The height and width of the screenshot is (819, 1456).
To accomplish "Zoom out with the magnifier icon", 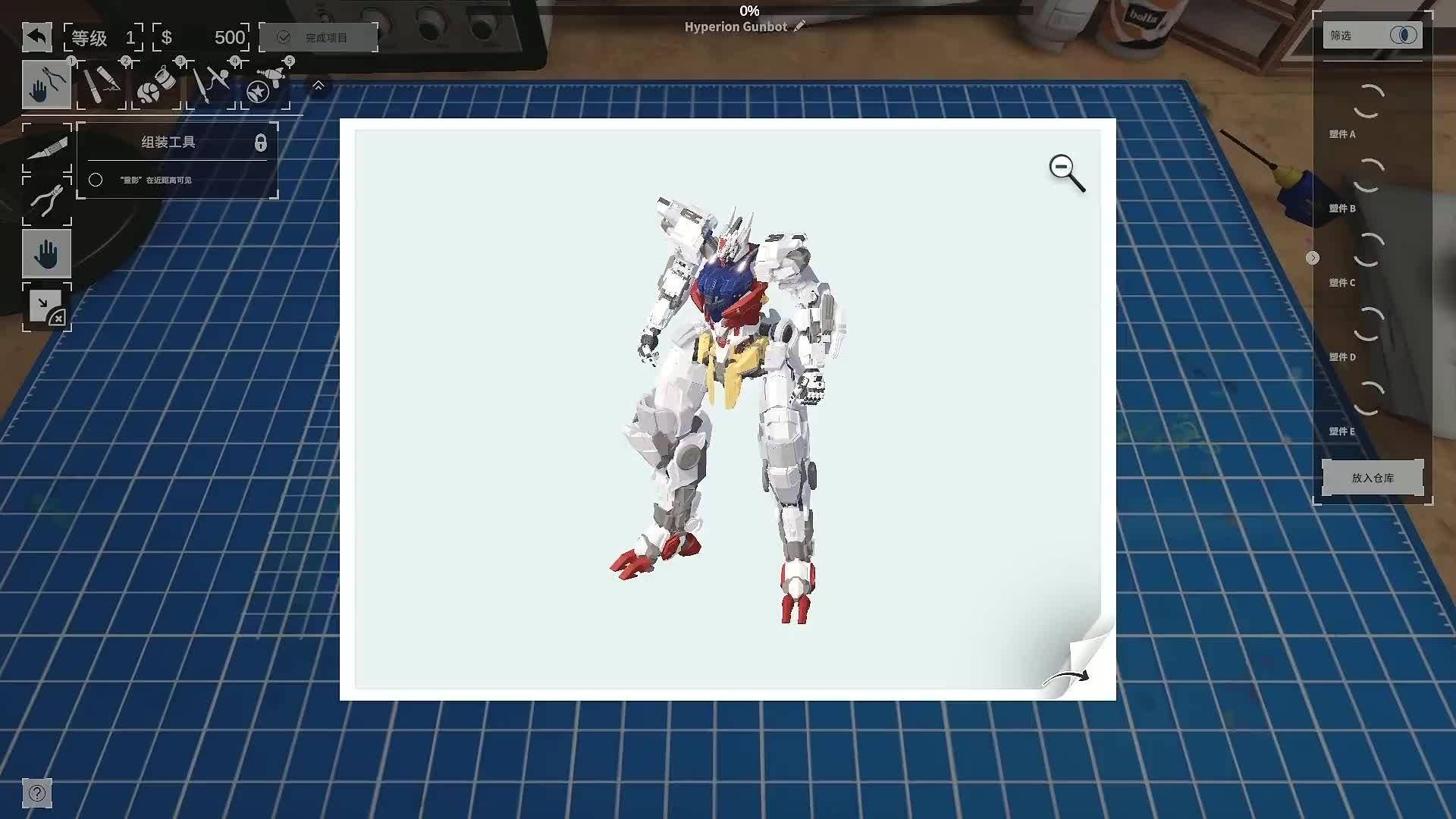I will click(1066, 174).
